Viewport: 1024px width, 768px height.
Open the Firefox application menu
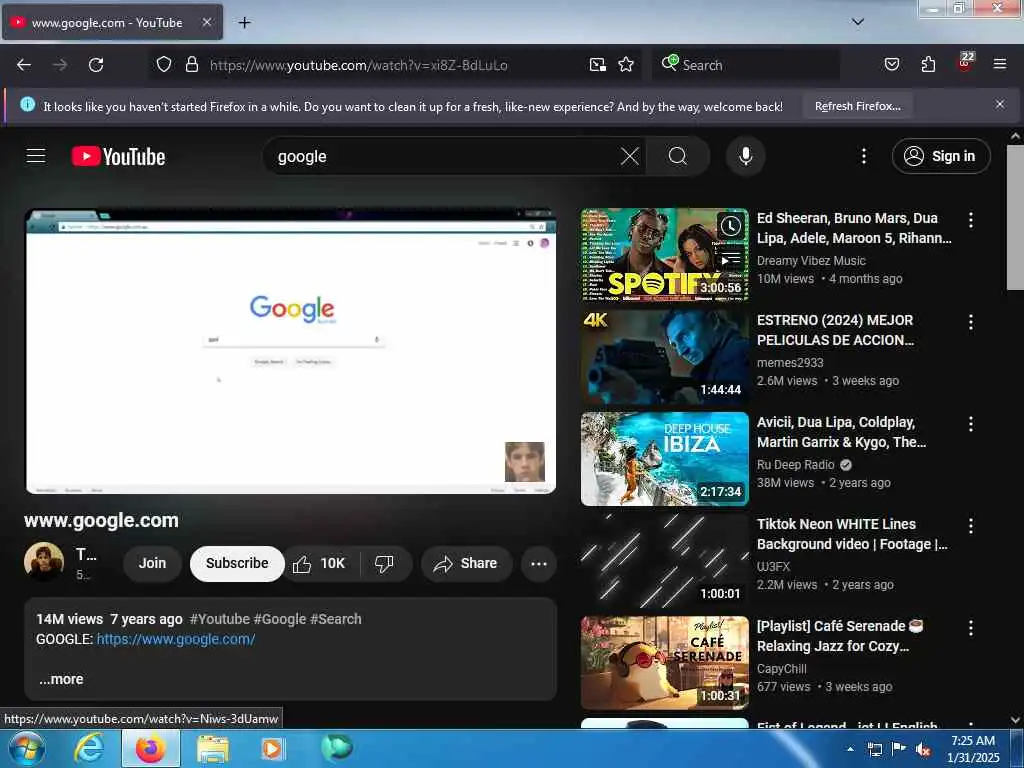[x=999, y=65]
